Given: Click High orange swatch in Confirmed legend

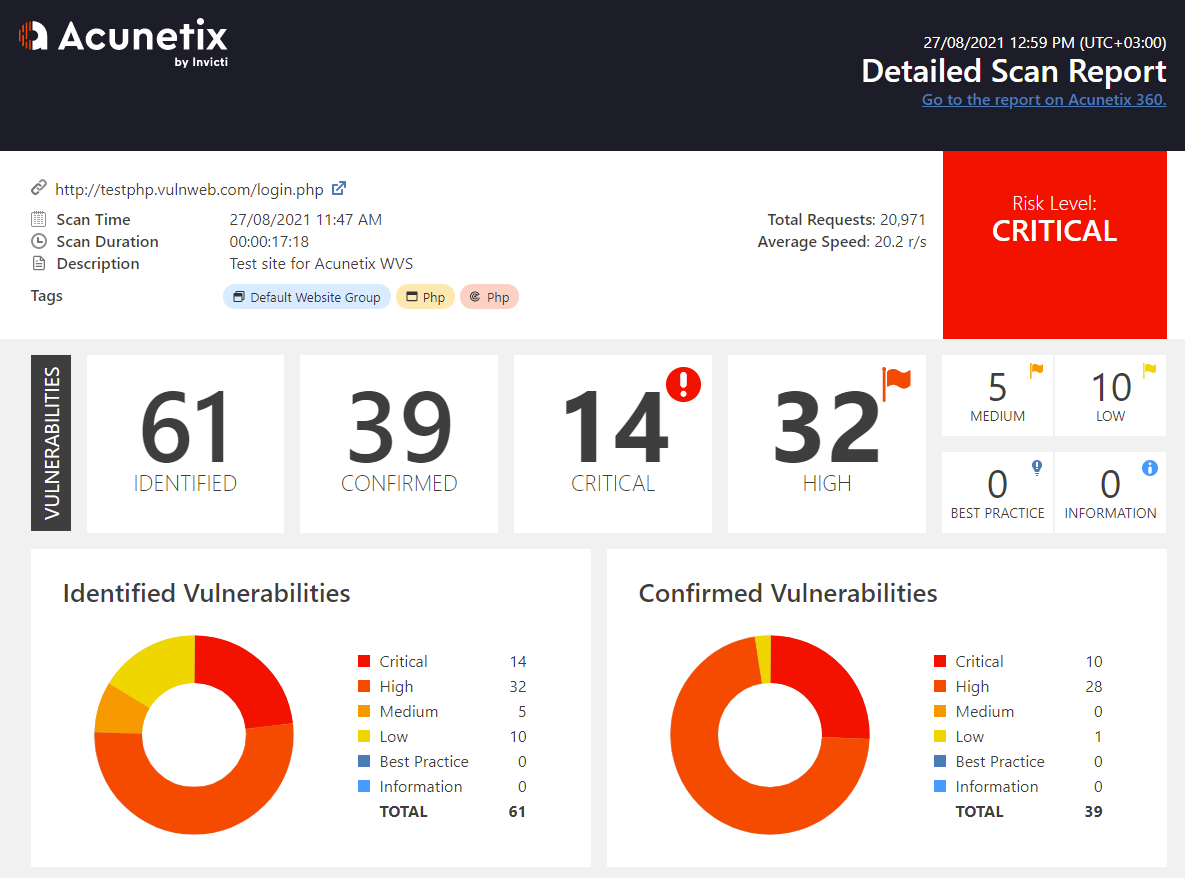Looking at the screenshot, I should coord(939,686).
